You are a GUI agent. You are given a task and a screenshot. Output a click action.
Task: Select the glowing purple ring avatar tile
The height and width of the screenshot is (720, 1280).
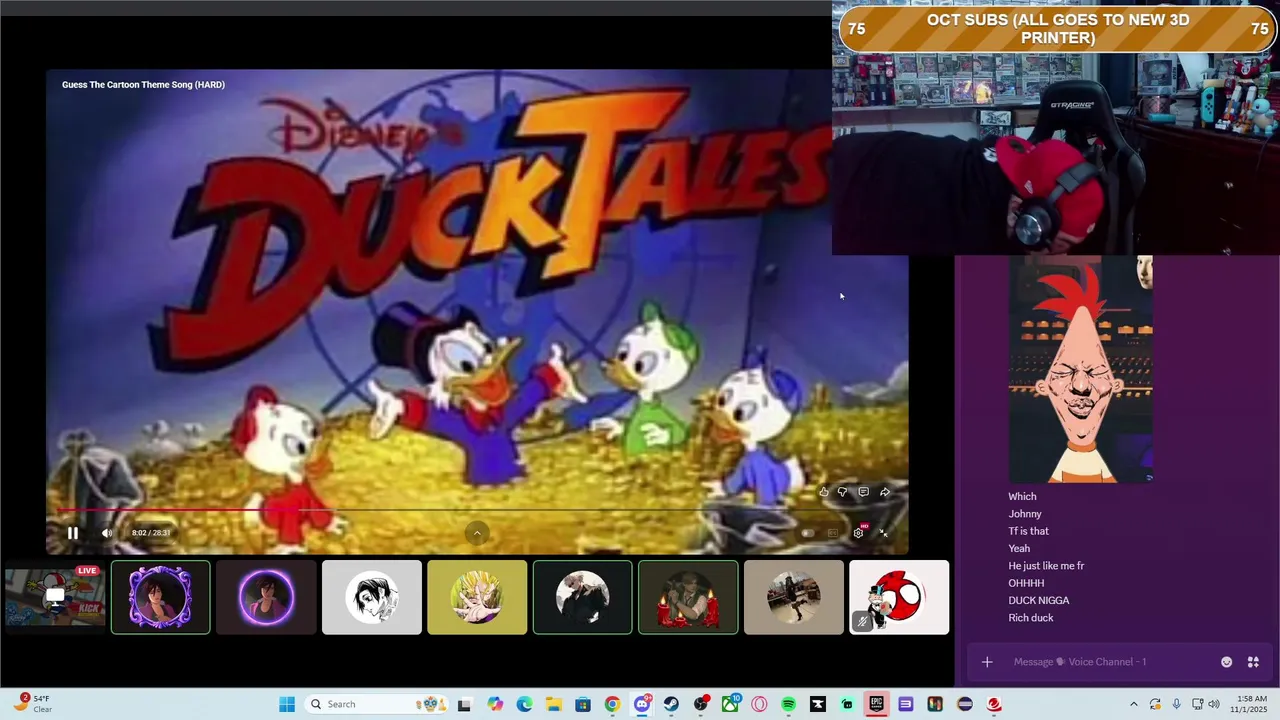(266, 597)
